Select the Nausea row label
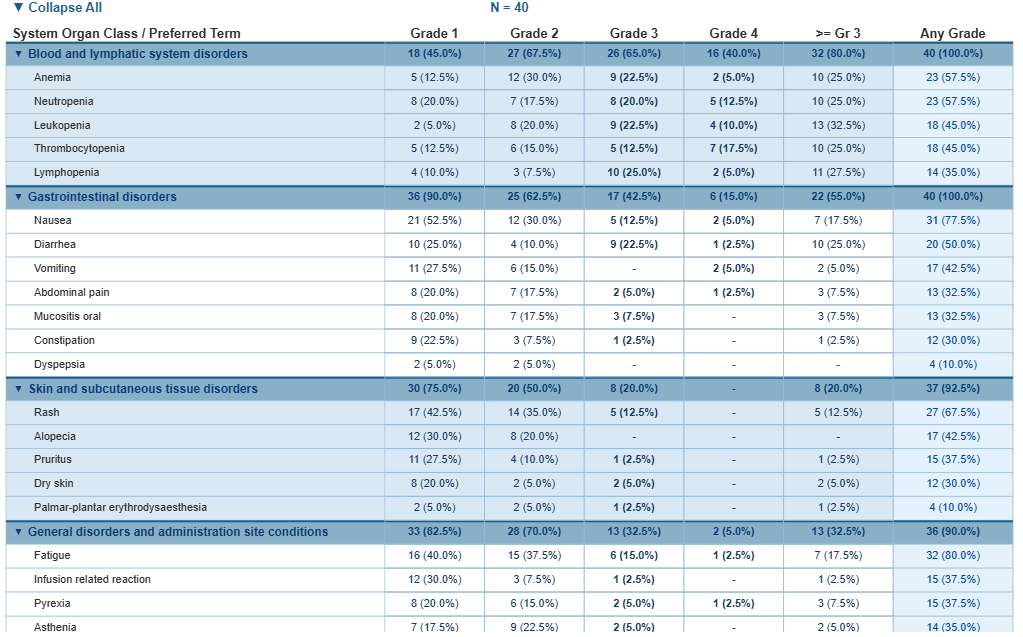 pos(53,221)
